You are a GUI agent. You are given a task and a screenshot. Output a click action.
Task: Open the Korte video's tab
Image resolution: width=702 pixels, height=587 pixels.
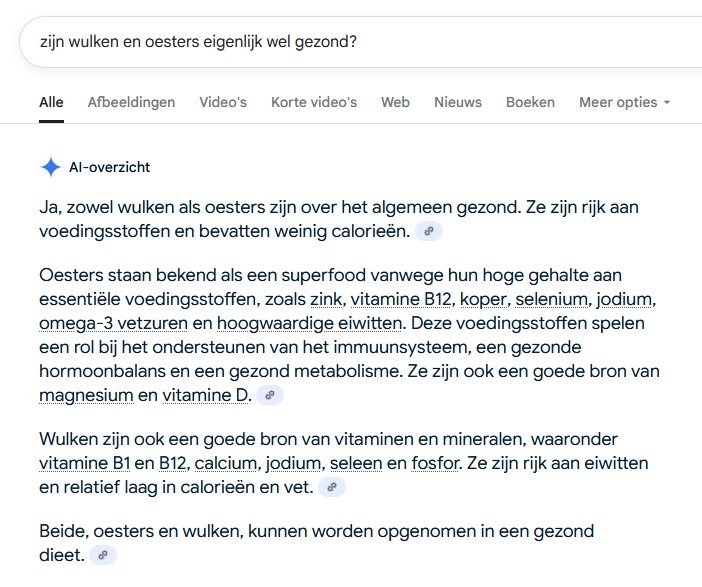[x=314, y=102]
